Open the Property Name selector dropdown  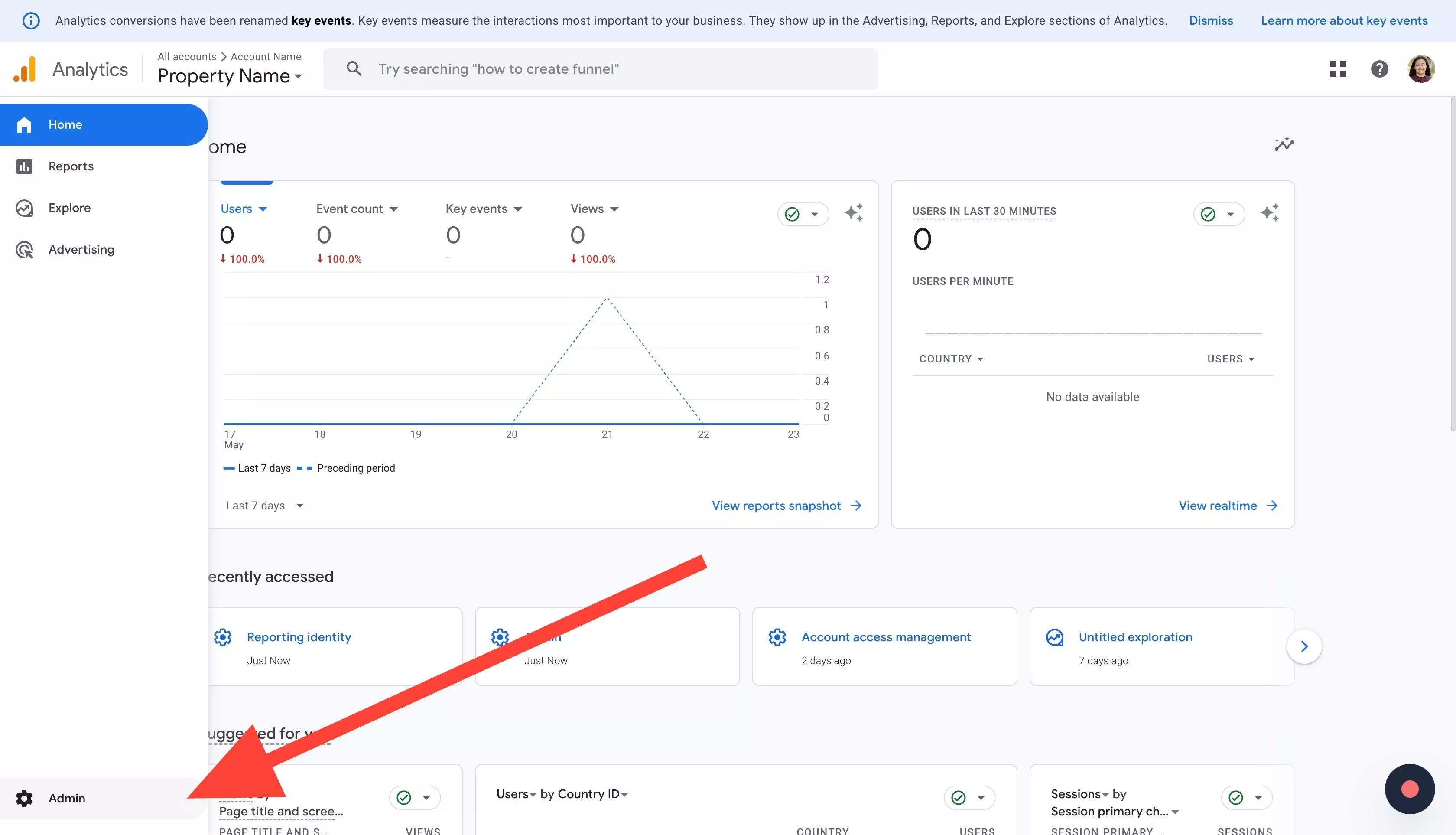[x=229, y=76]
